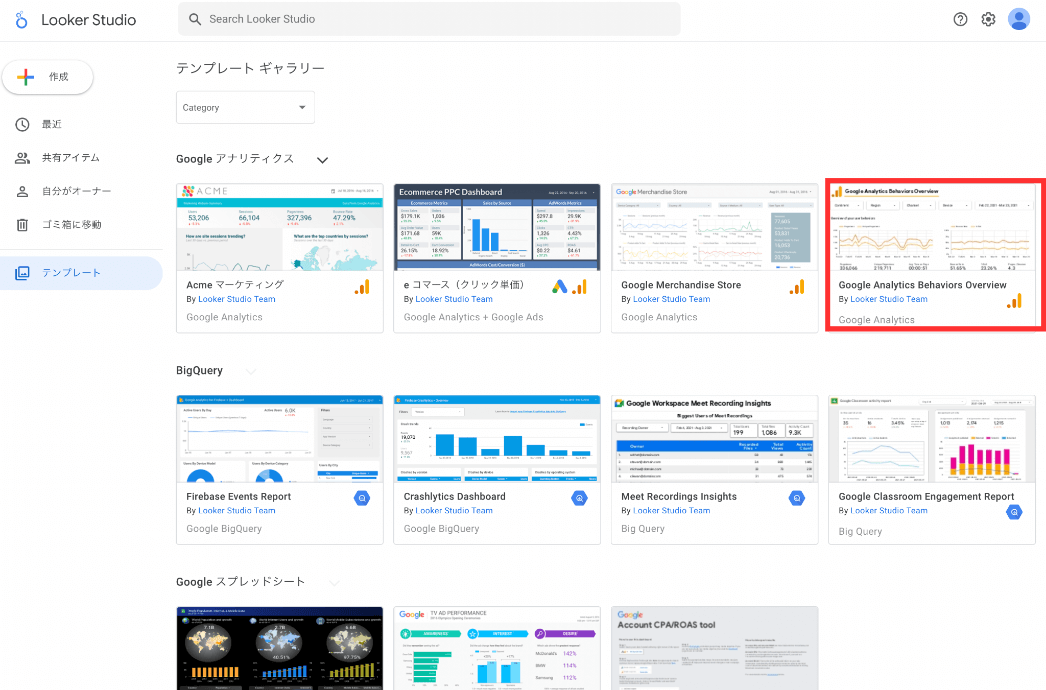The width and height of the screenshot is (1046, 690).
Task: Click the search magnifier icon
Action: [195, 19]
